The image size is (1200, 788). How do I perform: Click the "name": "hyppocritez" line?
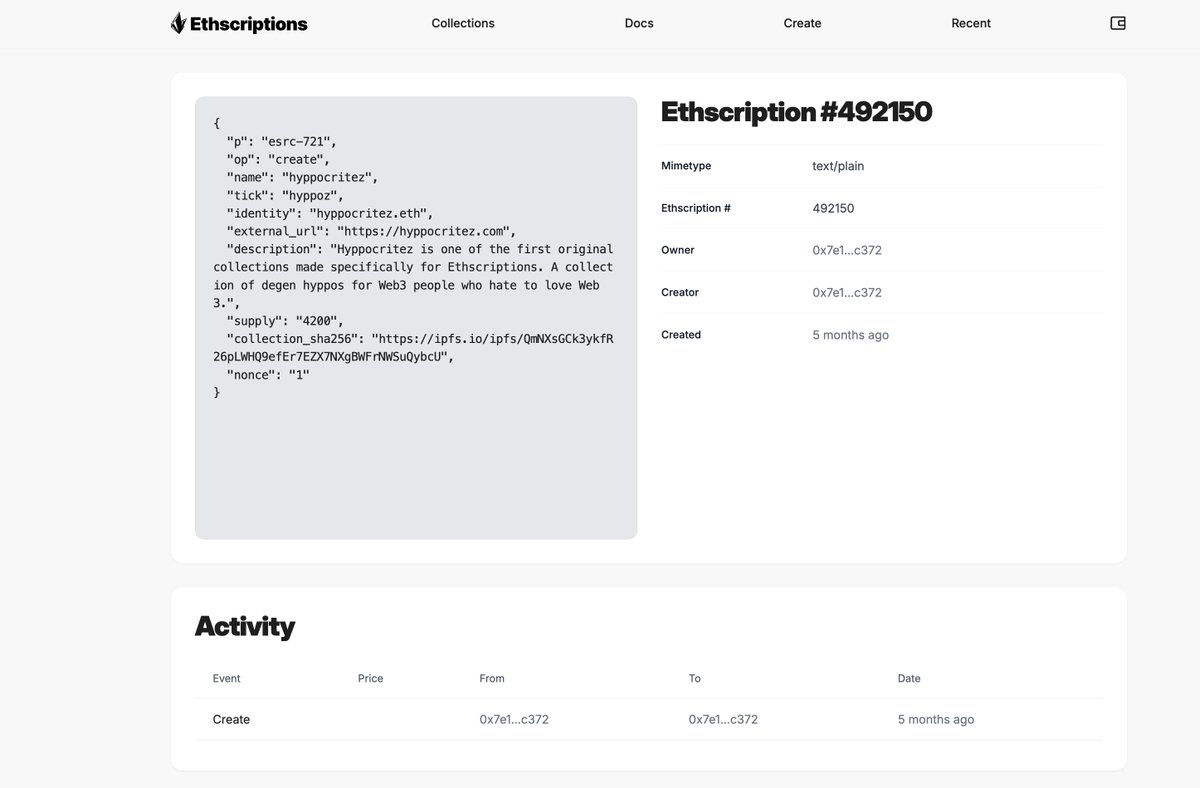[x=302, y=177]
